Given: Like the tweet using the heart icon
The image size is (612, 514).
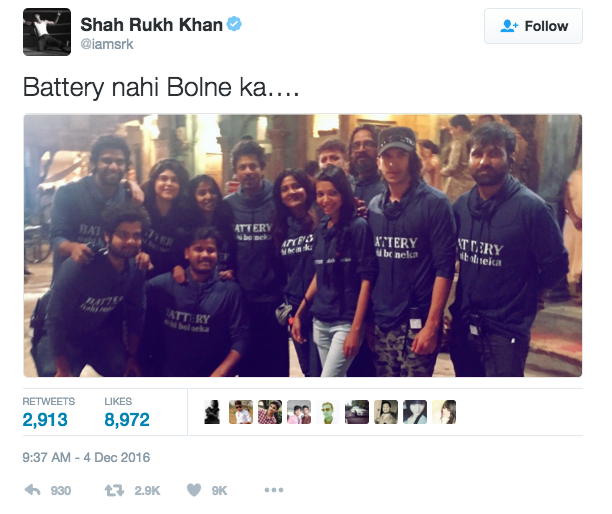Looking at the screenshot, I should click(x=194, y=490).
